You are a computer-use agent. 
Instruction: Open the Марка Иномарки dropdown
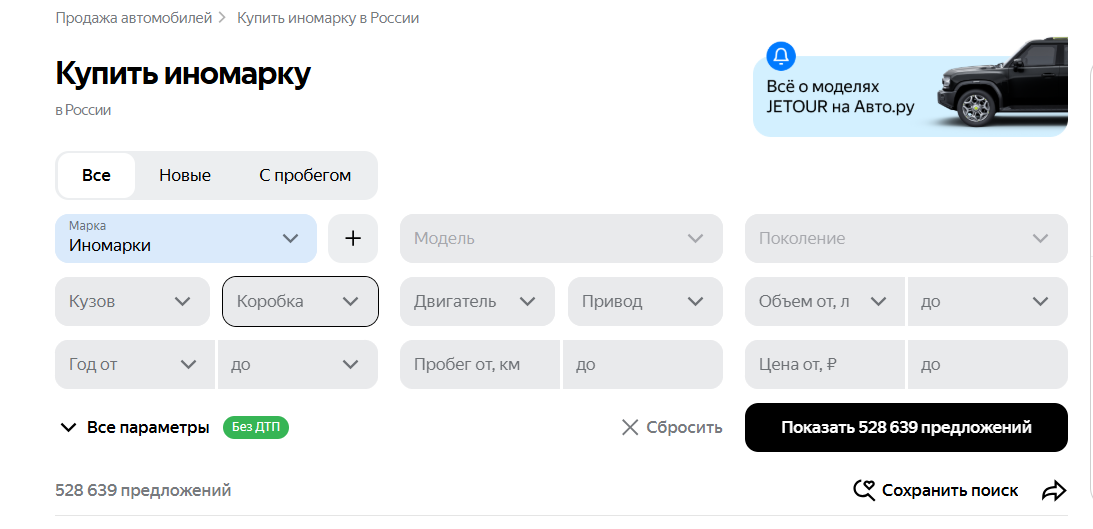point(185,238)
